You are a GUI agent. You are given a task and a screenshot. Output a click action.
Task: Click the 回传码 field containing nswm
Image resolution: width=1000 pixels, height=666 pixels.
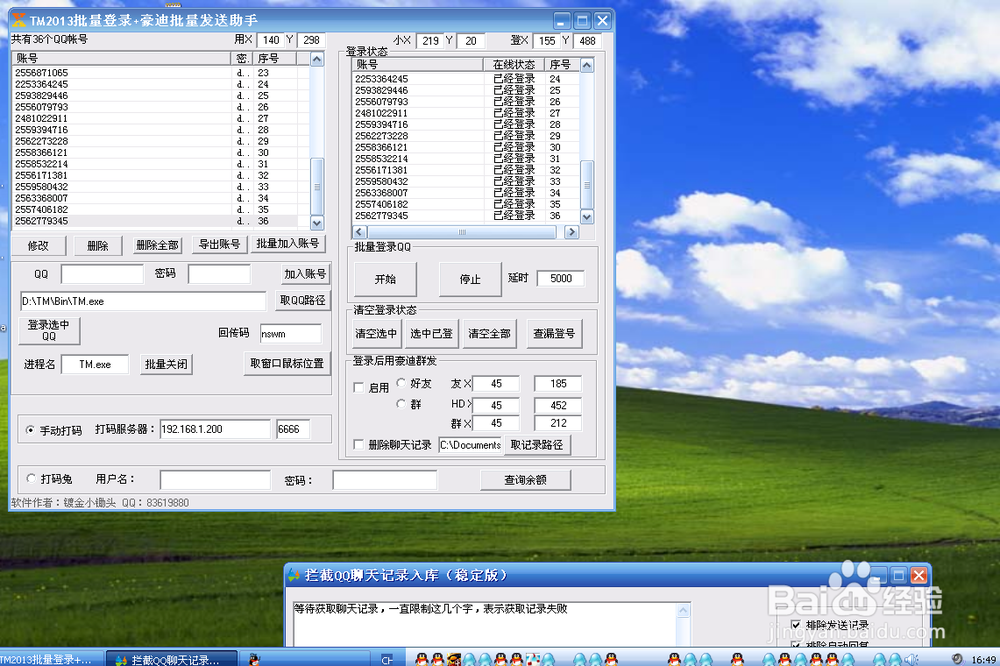290,334
